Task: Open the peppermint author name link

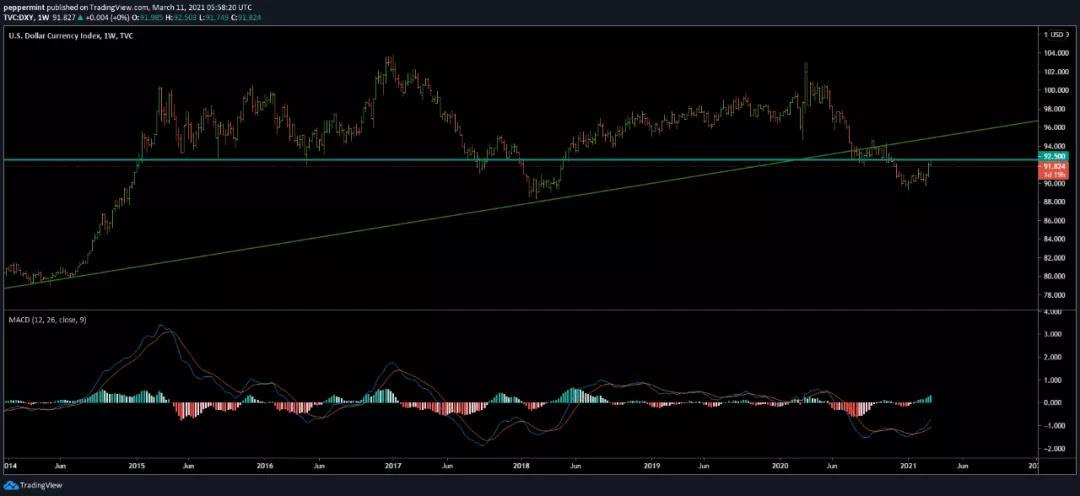Action: [x=24, y=6]
